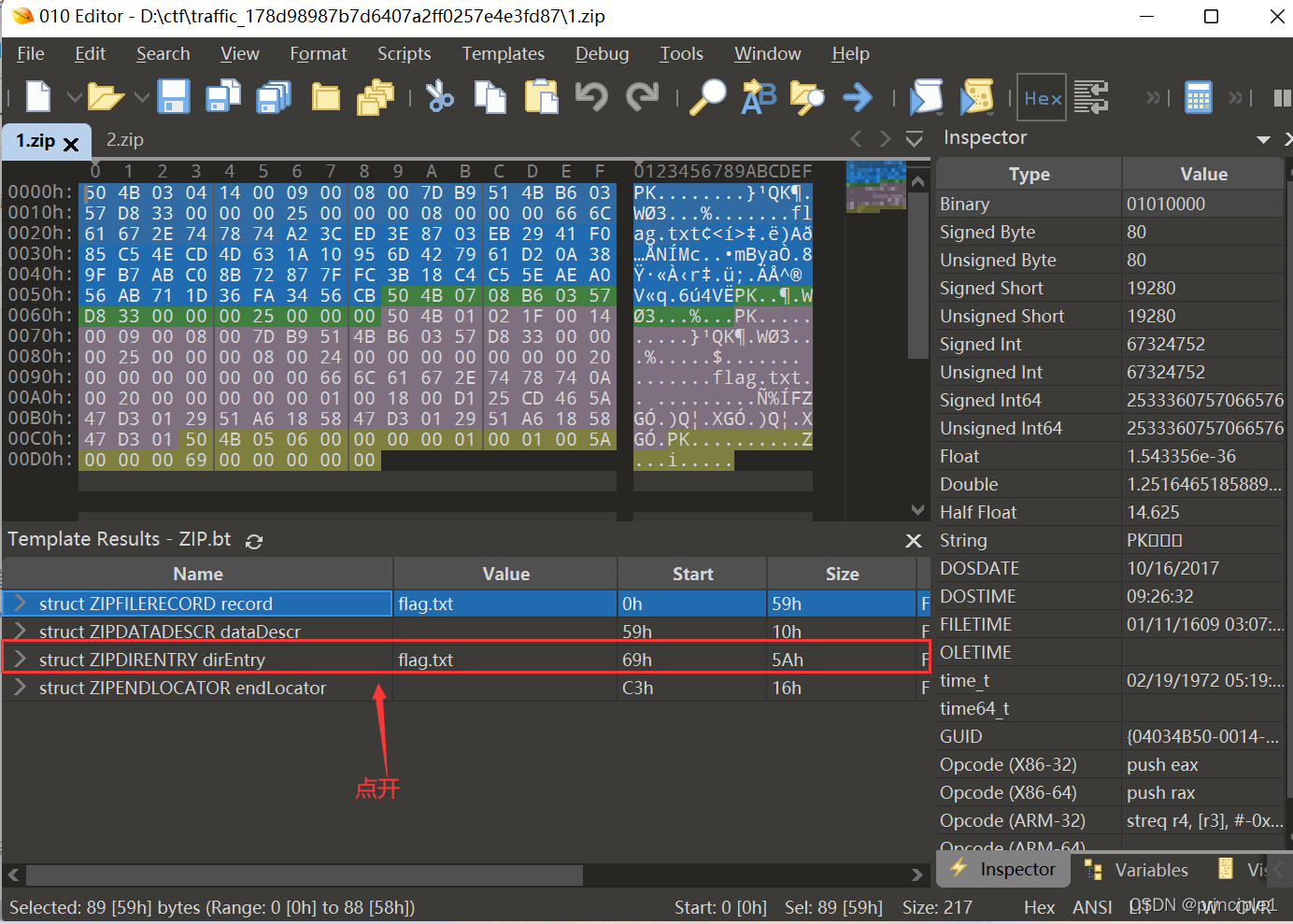Click the Inspector Type column header
Image resolution: width=1293 pixels, height=924 pixels.
1029,174
